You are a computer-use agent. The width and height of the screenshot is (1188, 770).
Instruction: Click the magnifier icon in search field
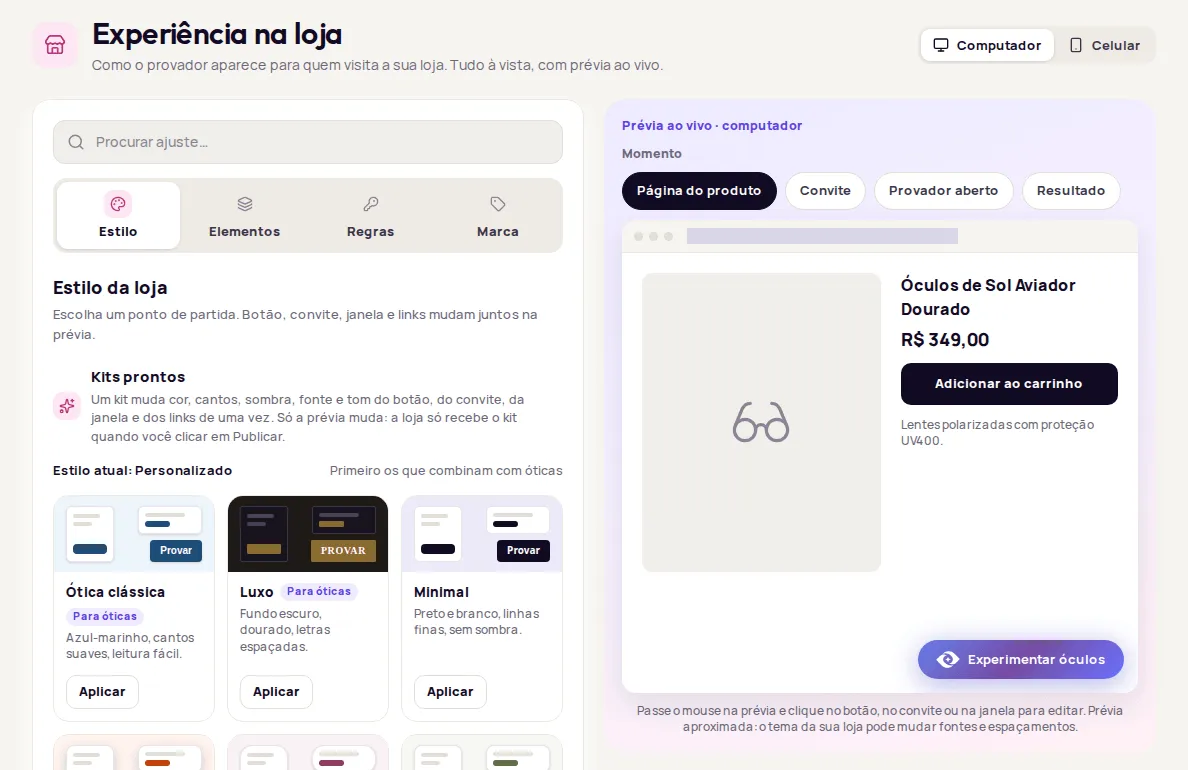pyautogui.click(x=76, y=142)
